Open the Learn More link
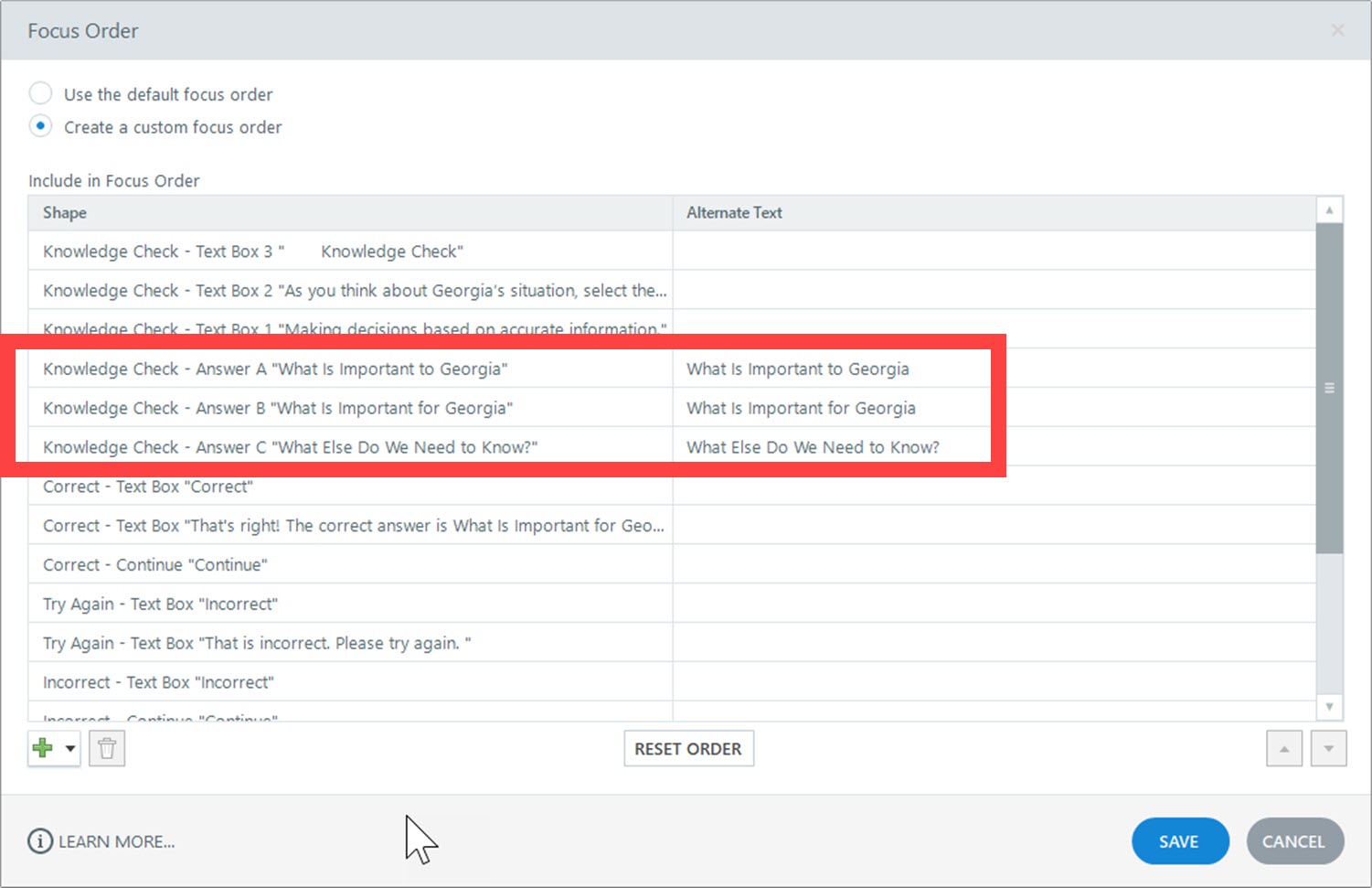 point(116,841)
